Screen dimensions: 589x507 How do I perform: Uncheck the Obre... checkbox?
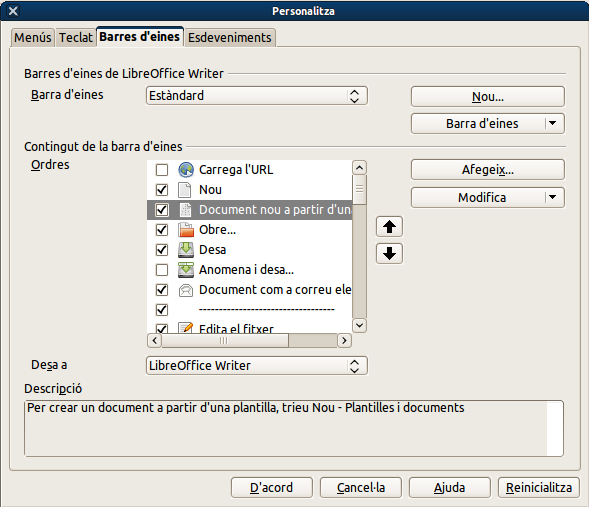(162, 229)
